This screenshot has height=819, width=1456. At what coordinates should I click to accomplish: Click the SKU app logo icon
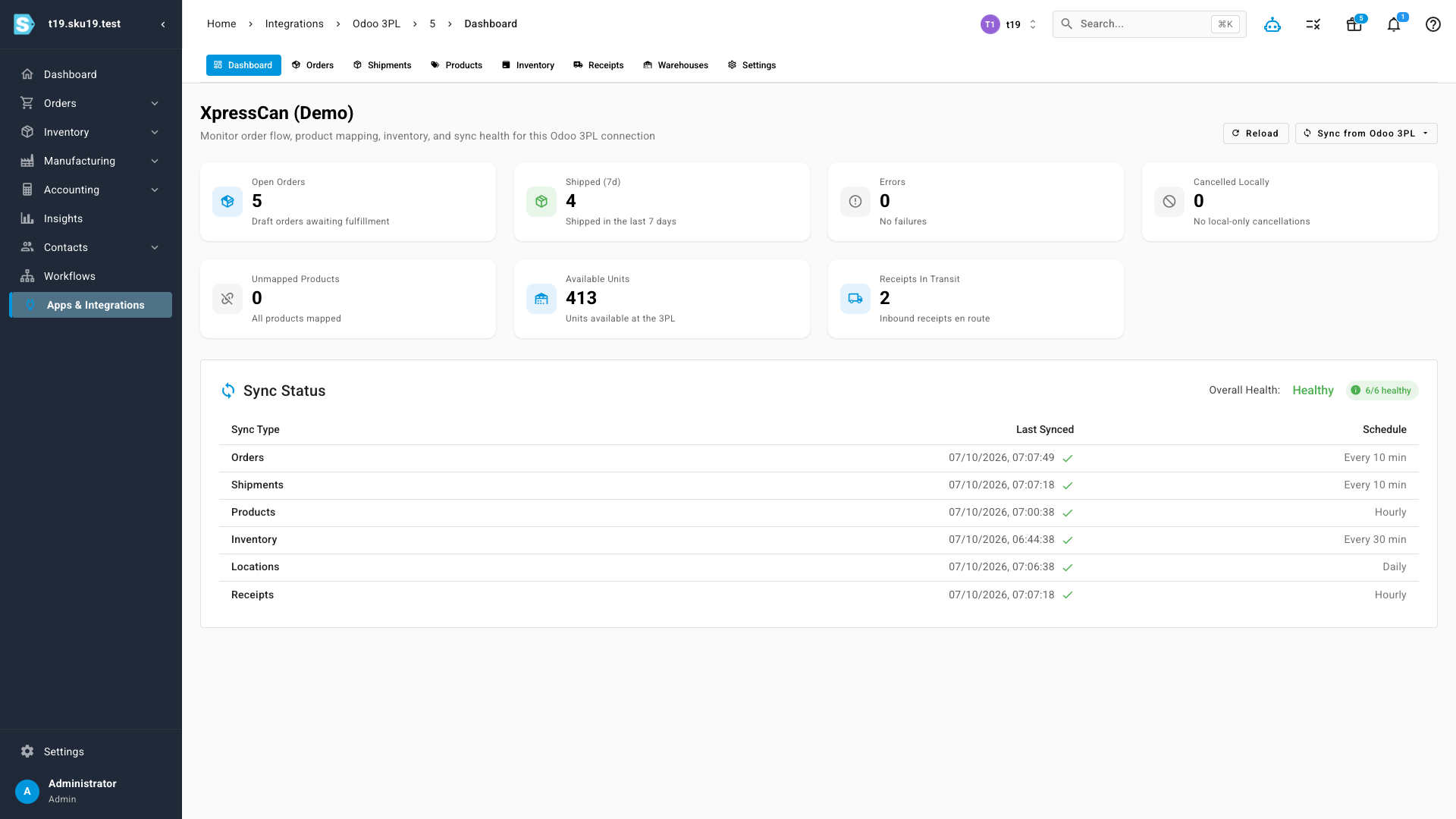pos(24,24)
